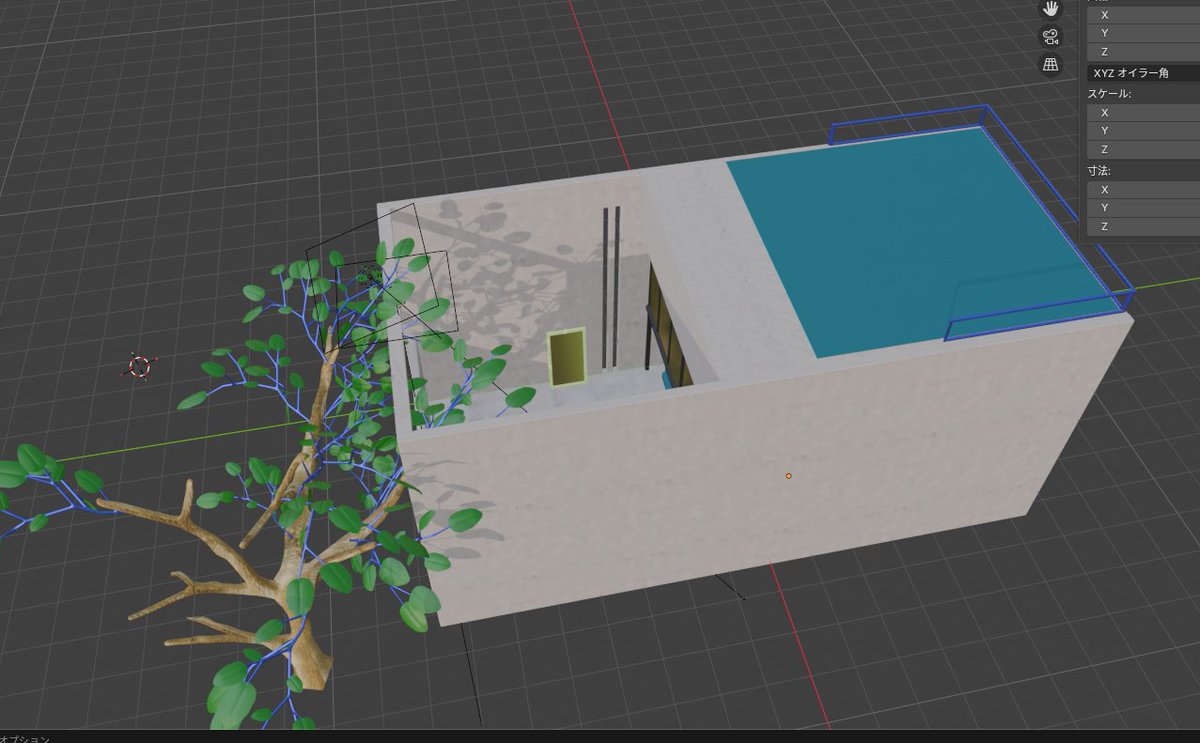The image size is (1200, 743).
Task: Select the yellow-framed door inside house
Action: tap(567, 357)
